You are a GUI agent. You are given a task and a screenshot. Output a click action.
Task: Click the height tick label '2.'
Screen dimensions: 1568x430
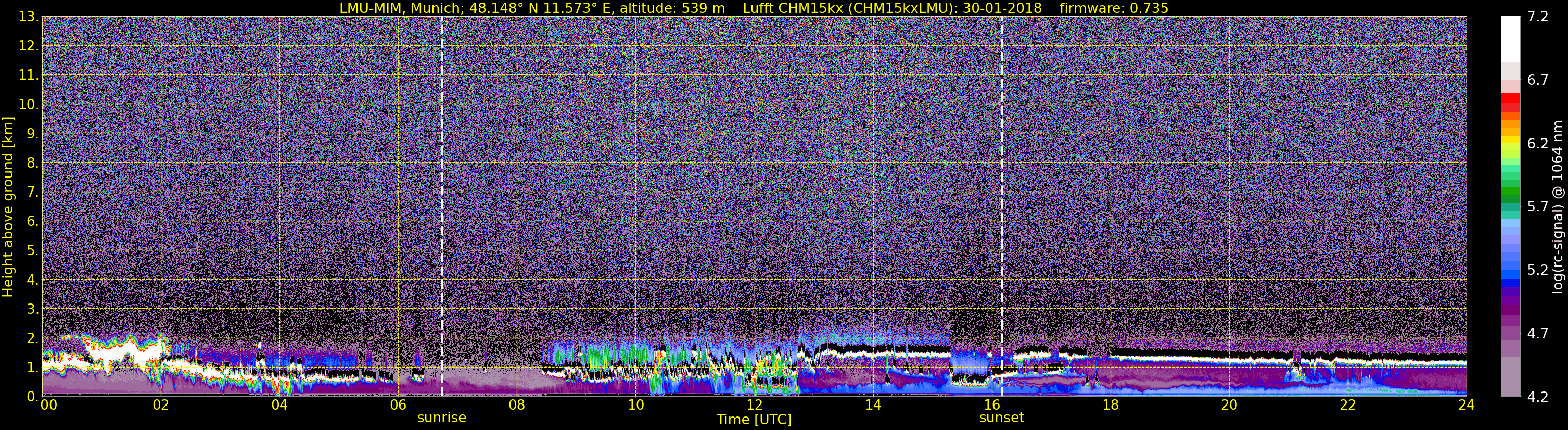33,338
